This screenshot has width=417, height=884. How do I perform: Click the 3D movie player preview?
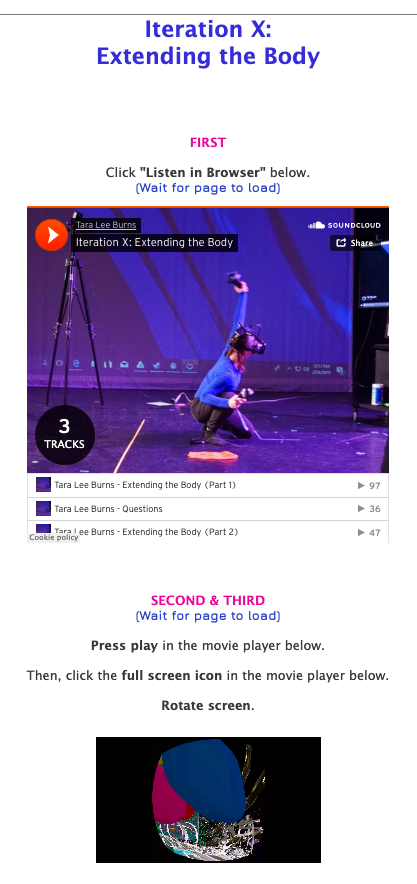point(208,799)
